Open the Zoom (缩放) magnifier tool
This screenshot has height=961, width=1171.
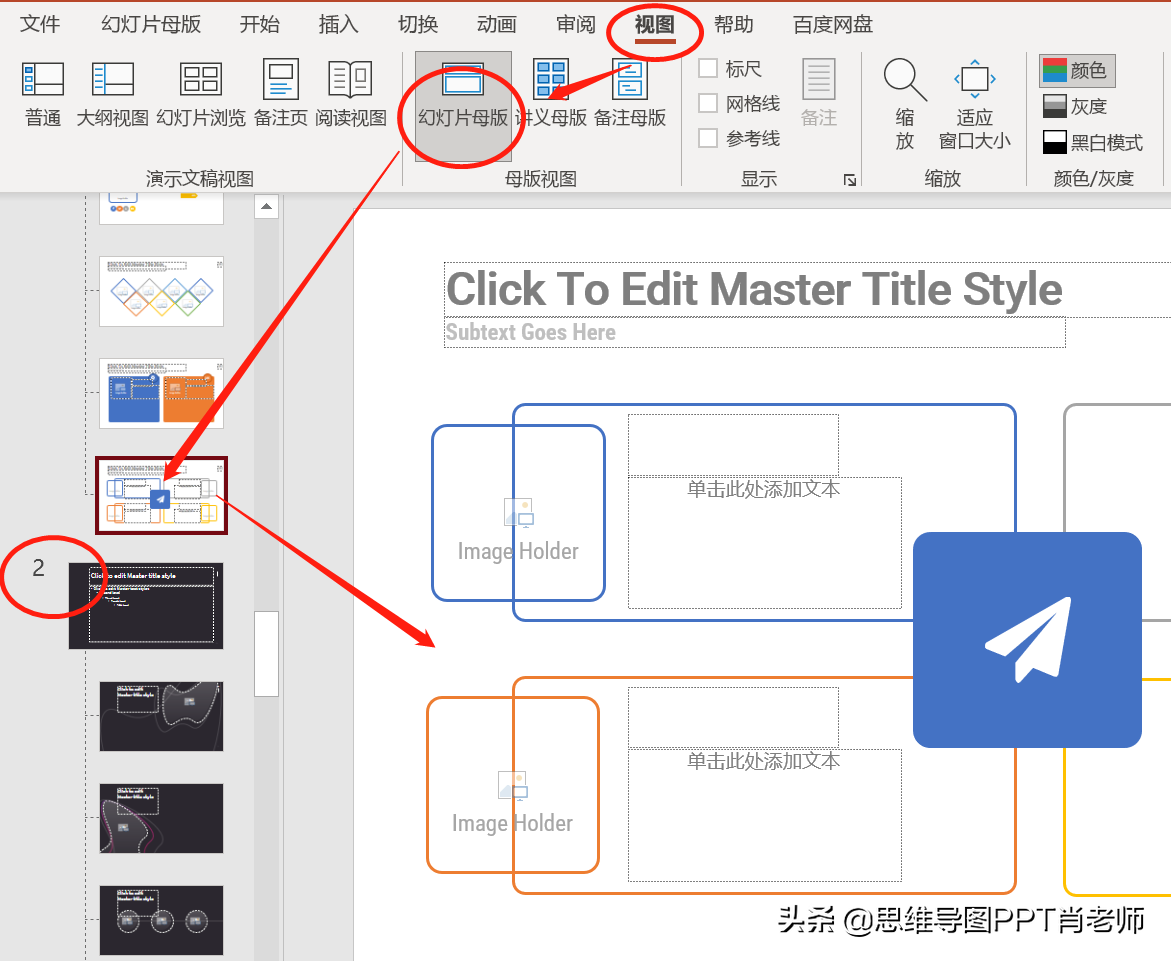pyautogui.click(x=905, y=105)
